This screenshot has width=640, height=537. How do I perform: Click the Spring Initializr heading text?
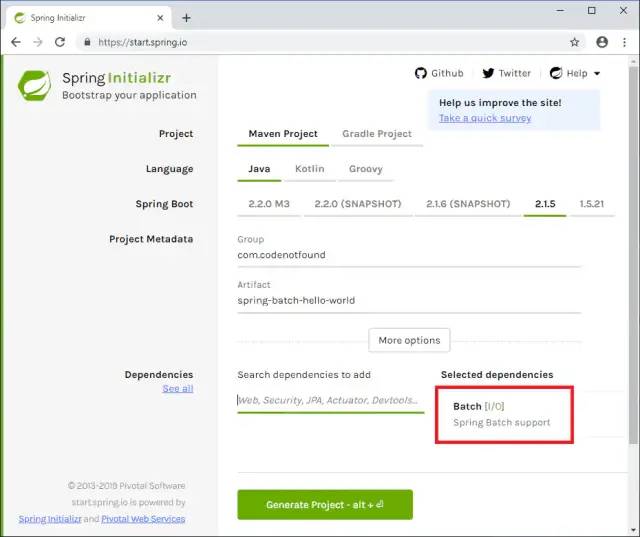point(117,78)
